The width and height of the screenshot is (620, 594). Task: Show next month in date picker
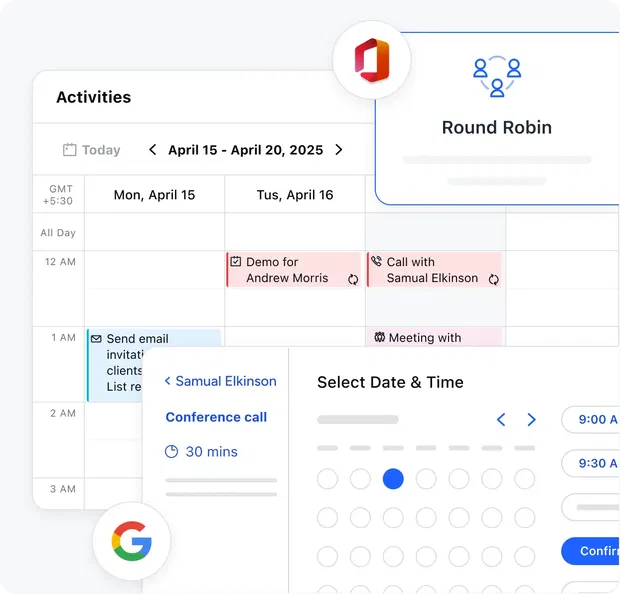pyautogui.click(x=532, y=420)
